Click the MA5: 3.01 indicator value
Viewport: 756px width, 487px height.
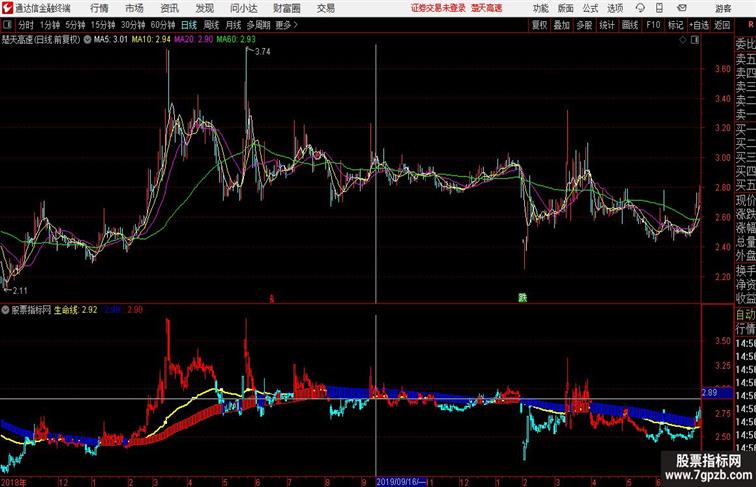(x=111, y=40)
